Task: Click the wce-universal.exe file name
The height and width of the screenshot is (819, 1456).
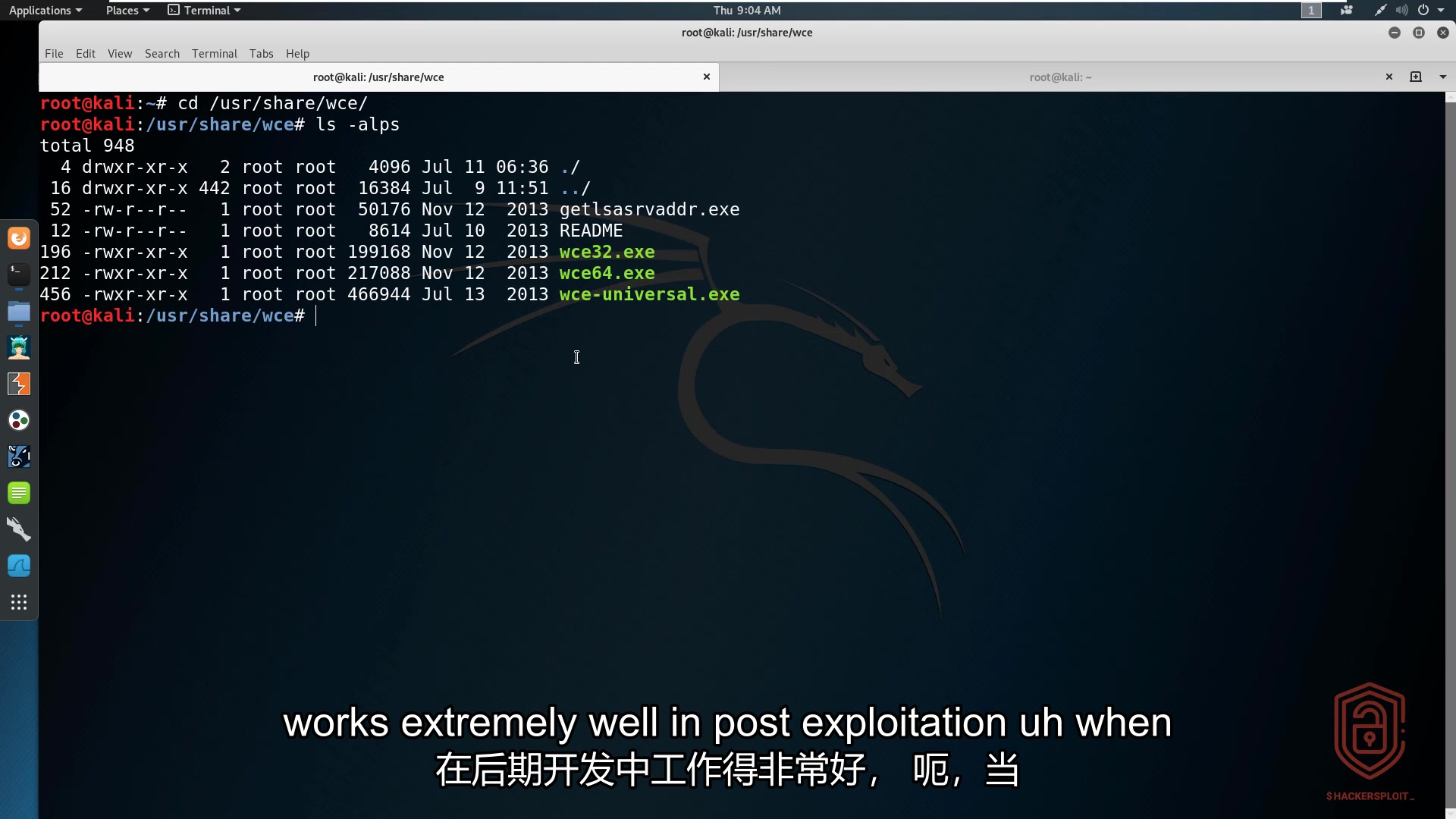Action: coord(649,294)
